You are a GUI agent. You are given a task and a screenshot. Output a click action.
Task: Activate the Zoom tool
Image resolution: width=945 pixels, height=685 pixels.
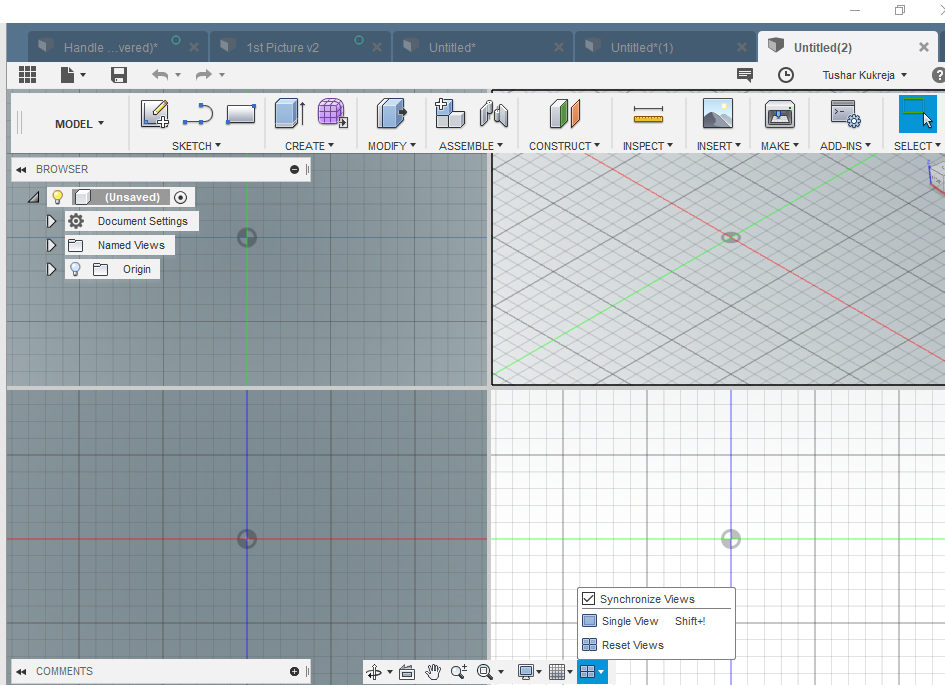(x=459, y=672)
